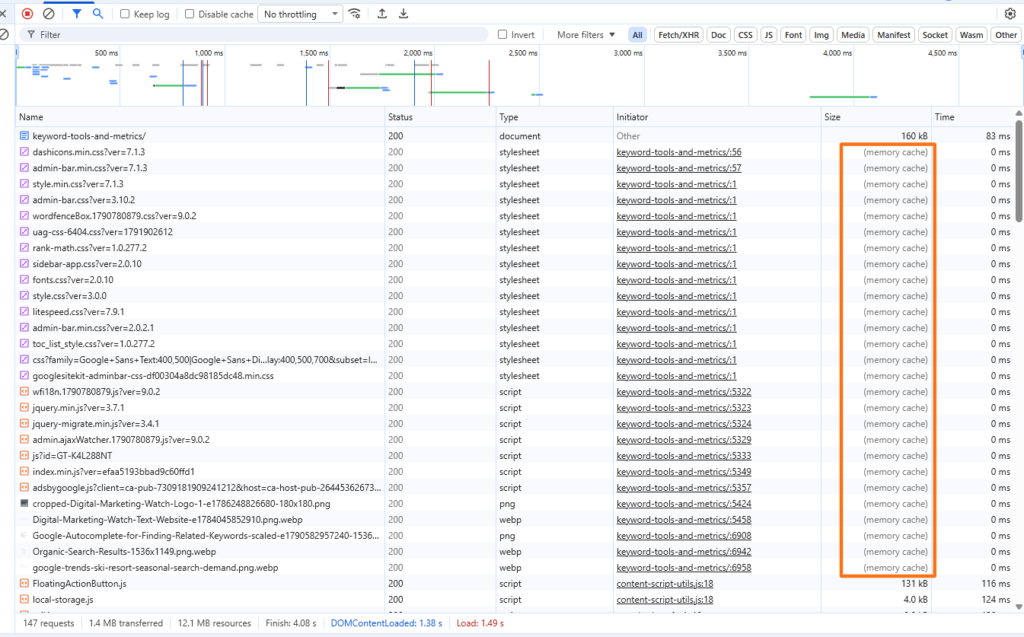Viewport: 1024px width, 637px height.
Task: Click 147 requests summary text
Action: point(48,623)
